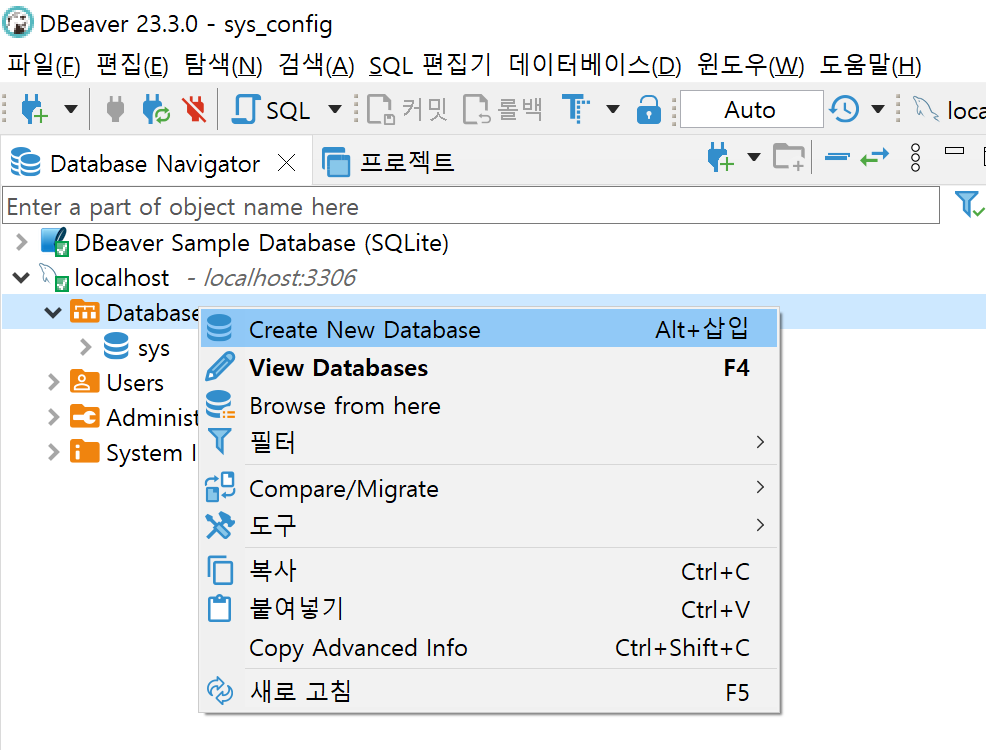Expand DBeaver Sample Database node
This screenshot has height=750, width=986.
21,242
